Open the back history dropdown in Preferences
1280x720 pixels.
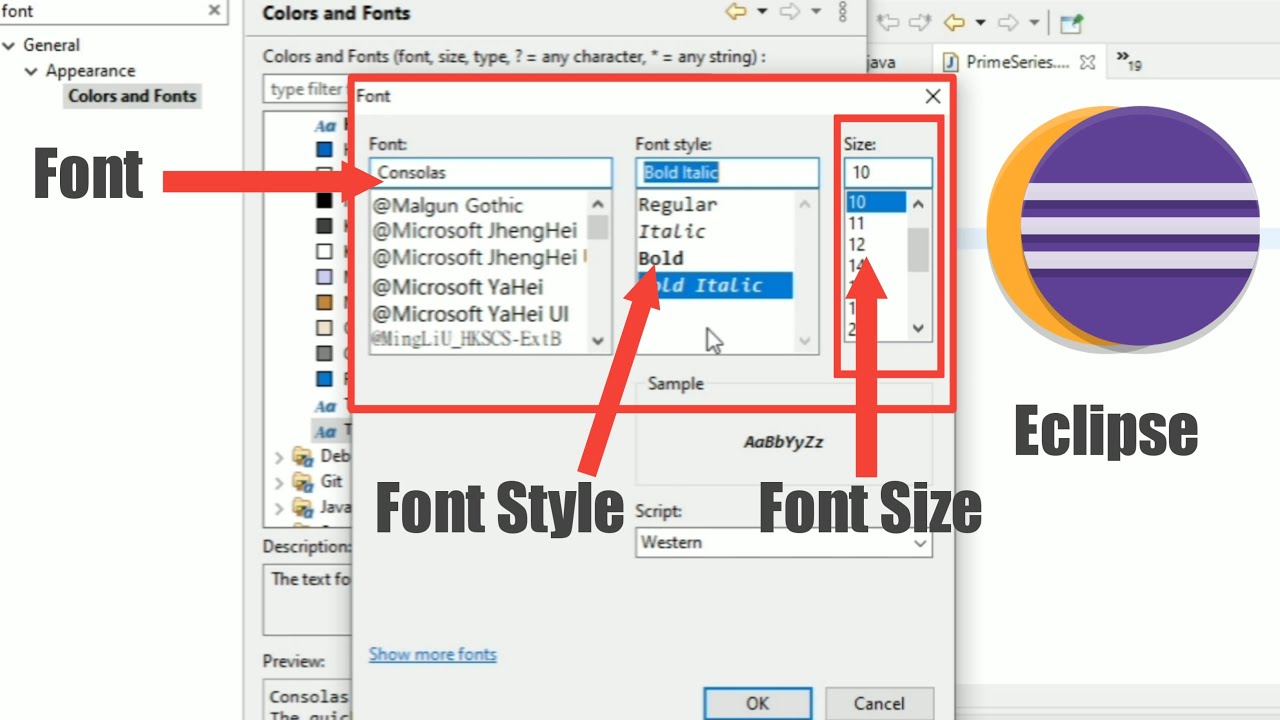[762, 12]
